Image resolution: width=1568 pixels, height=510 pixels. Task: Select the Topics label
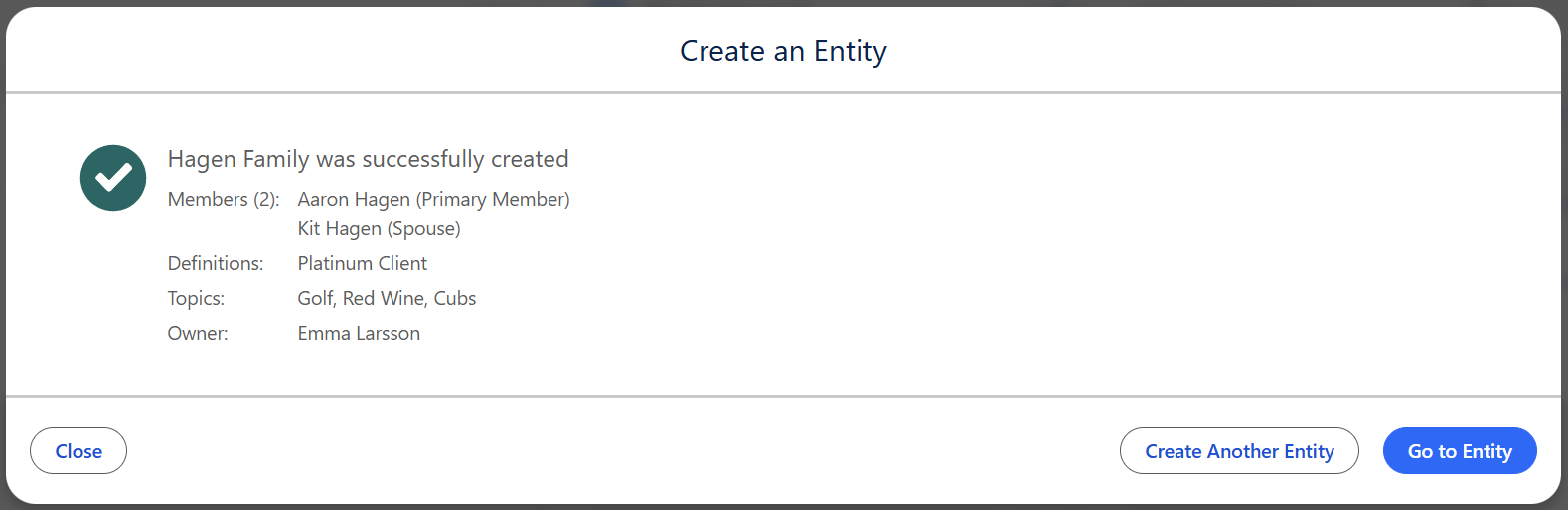click(196, 298)
